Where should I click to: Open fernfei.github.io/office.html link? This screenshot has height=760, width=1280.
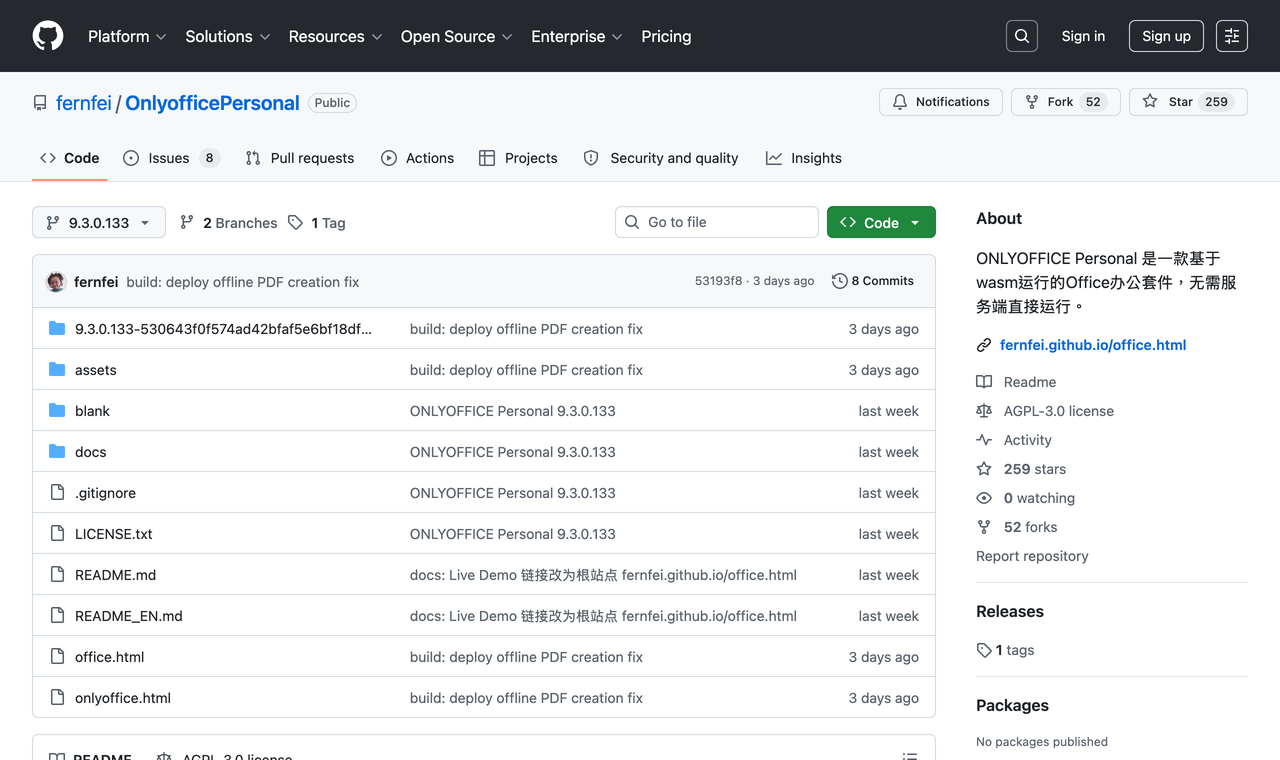point(1093,345)
